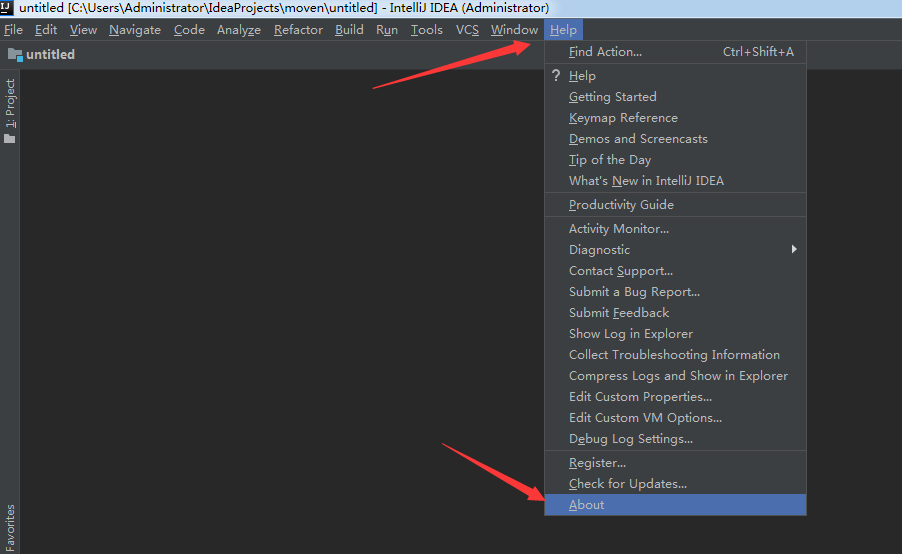Toggle the Favorites tool window tab
The width and height of the screenshot is (902, 554).
pos(10,528)
